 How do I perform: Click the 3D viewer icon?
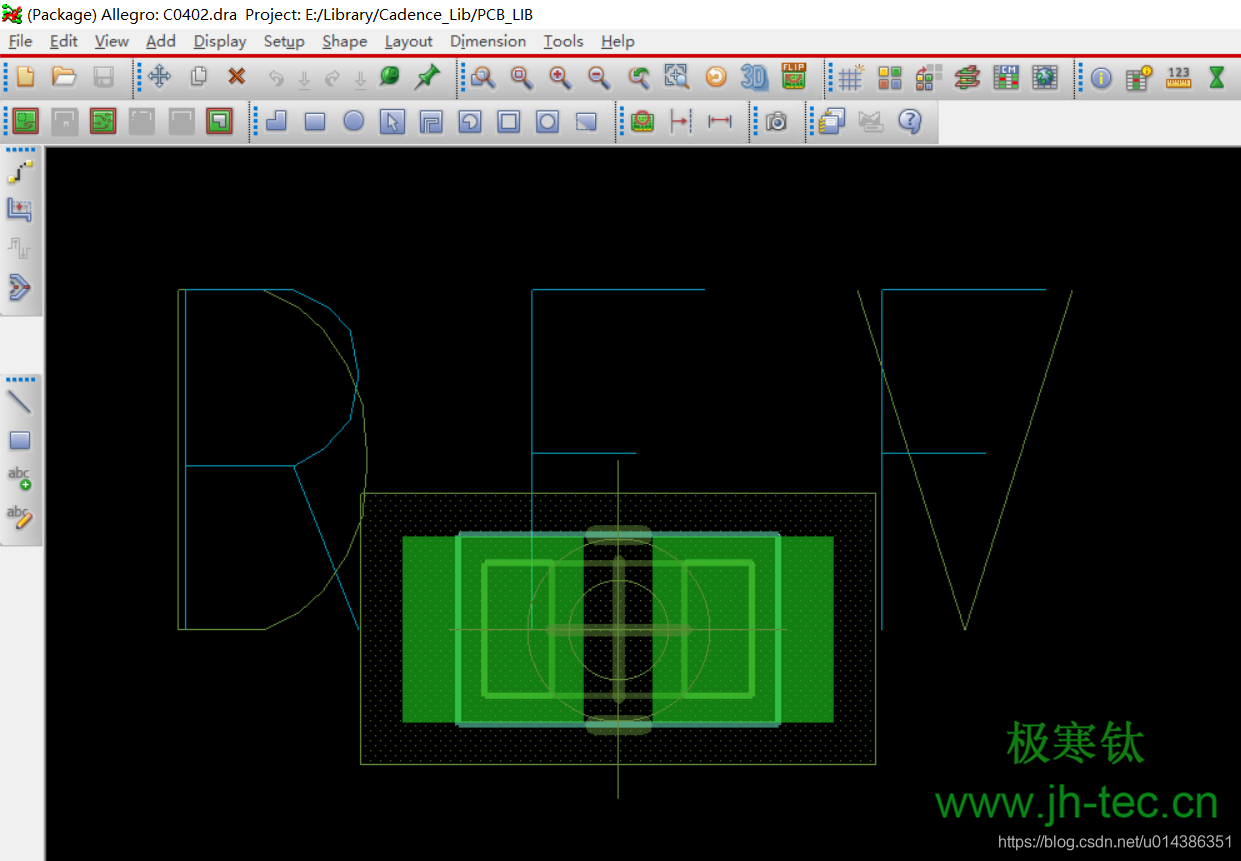pos(755,77)
